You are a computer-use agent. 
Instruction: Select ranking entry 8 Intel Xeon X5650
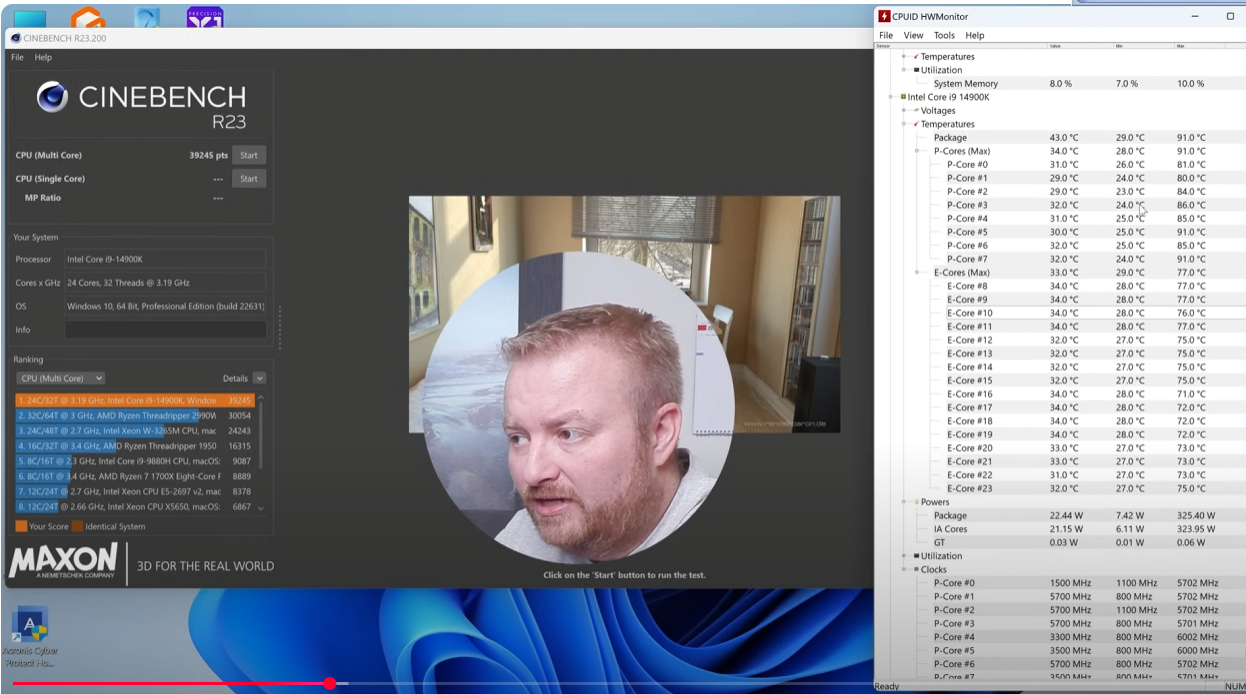(x=136, y=507)
